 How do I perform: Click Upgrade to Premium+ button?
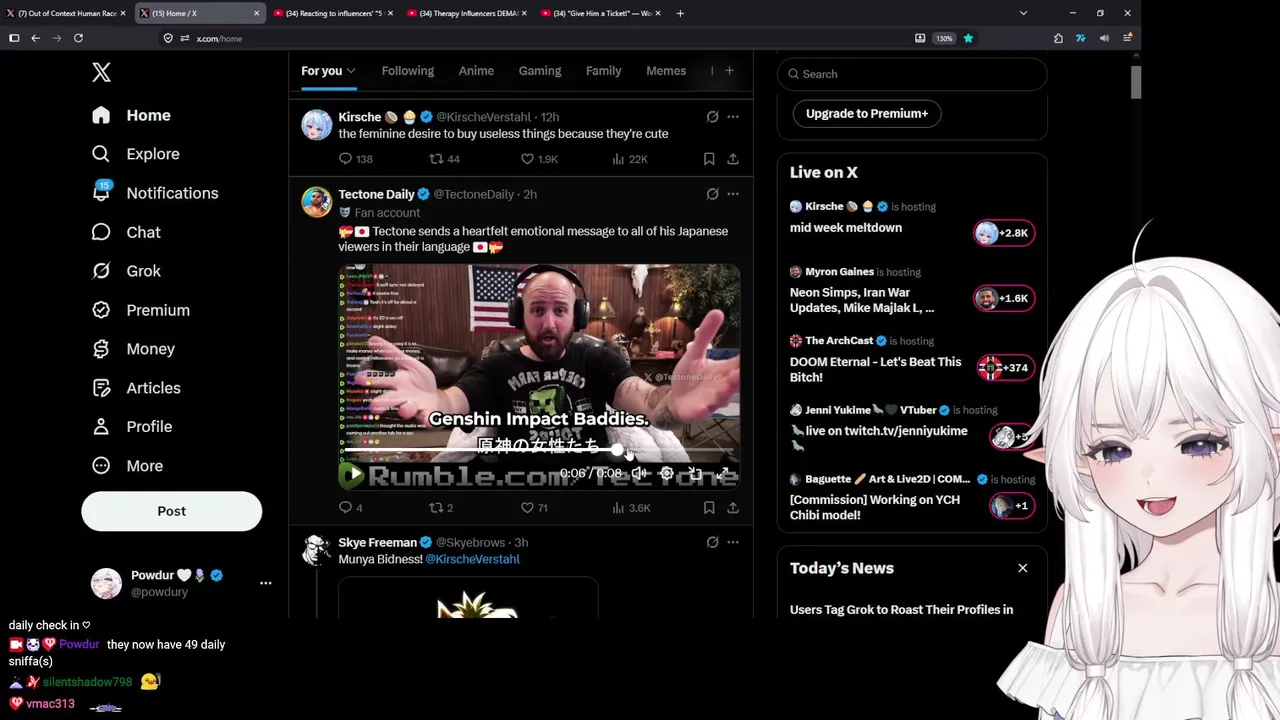[867, 113]
